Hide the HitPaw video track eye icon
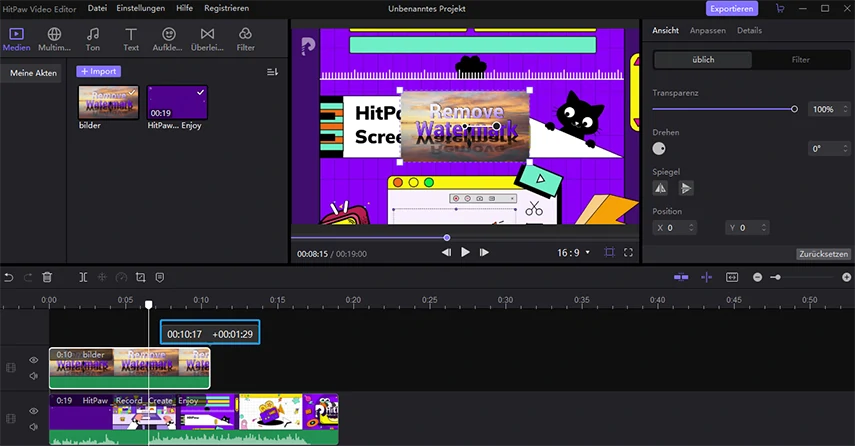Screen dimensions: 855x446 [x=34, y=411]
